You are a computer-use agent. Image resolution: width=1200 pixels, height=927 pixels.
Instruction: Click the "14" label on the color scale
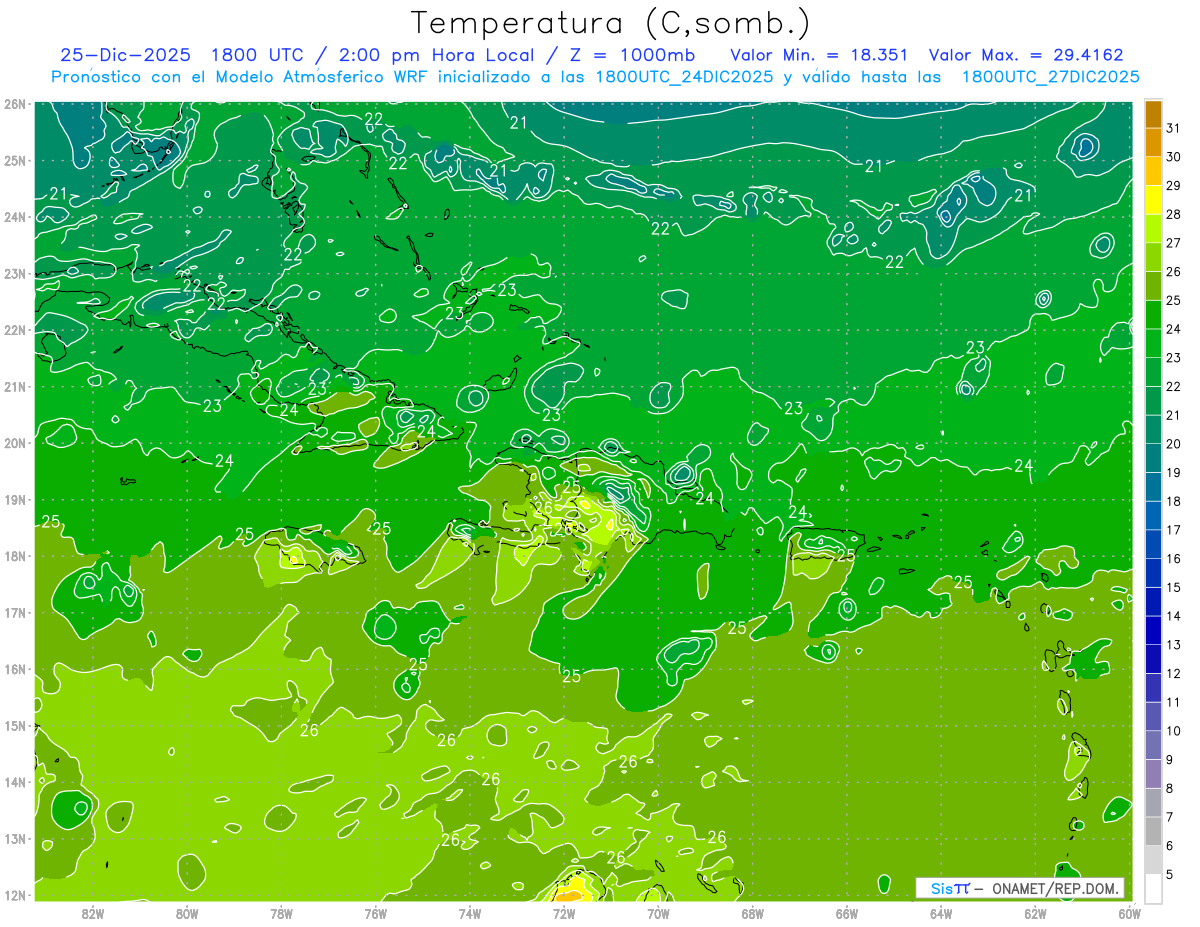pyautogui.click(x=1174, y=616)
